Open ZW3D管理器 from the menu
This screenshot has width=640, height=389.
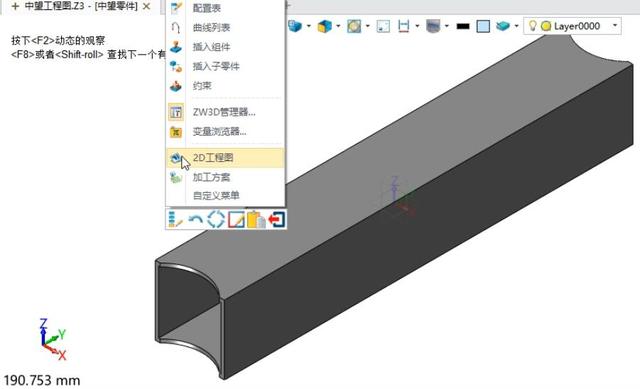click(225, 112)
